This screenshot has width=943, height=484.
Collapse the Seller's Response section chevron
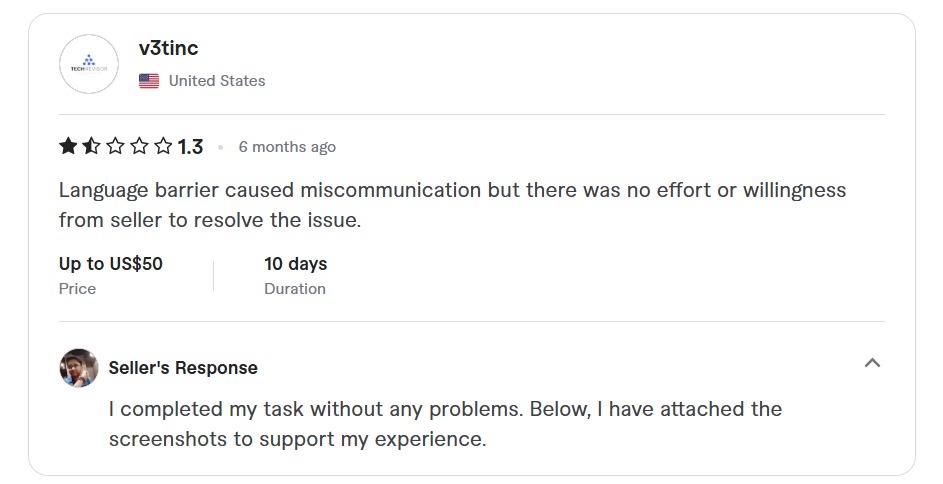(x=872, y=363)
